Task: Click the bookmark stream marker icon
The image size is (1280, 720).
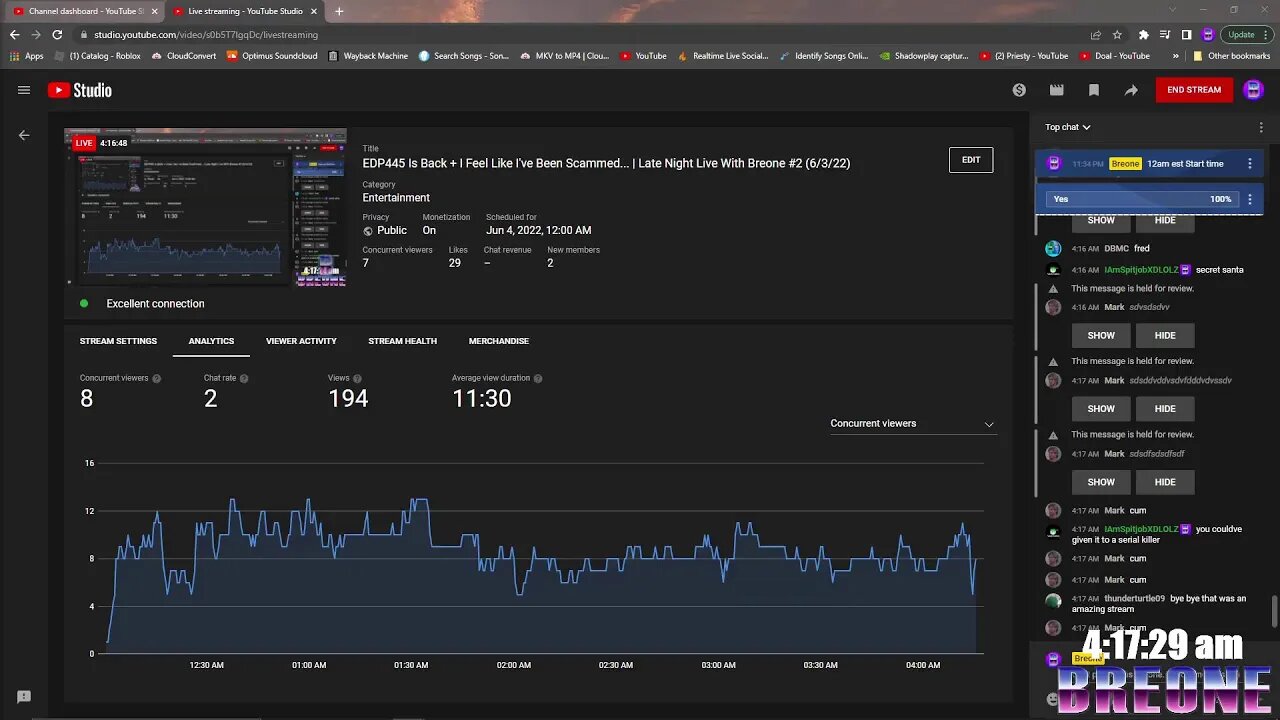Action: [1094, 90]
